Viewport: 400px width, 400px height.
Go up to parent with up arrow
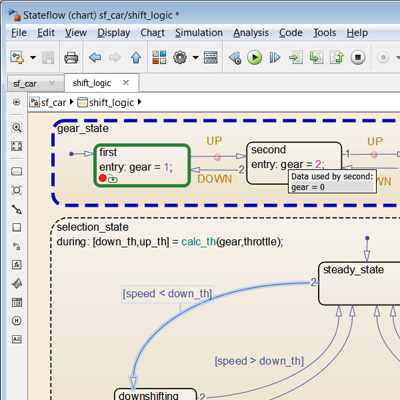tap(136, 57)
